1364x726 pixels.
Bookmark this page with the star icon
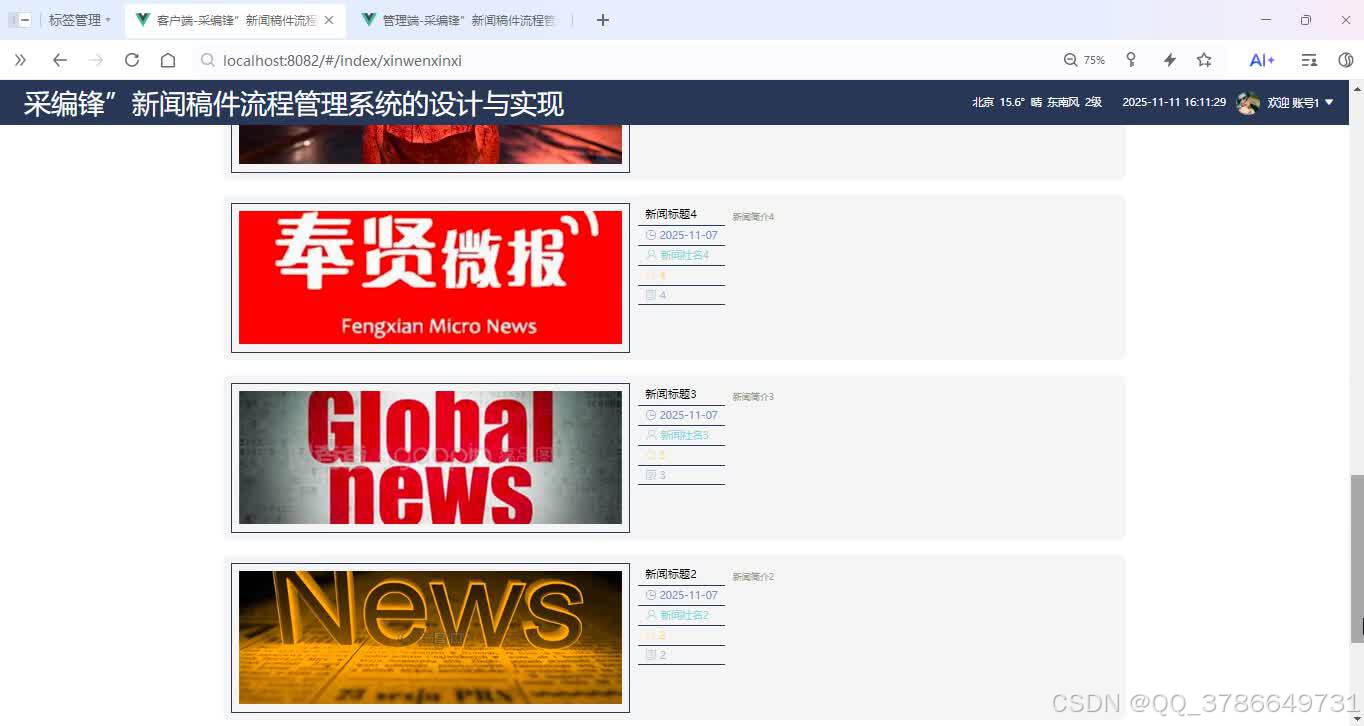click(x=1204, y=60)
